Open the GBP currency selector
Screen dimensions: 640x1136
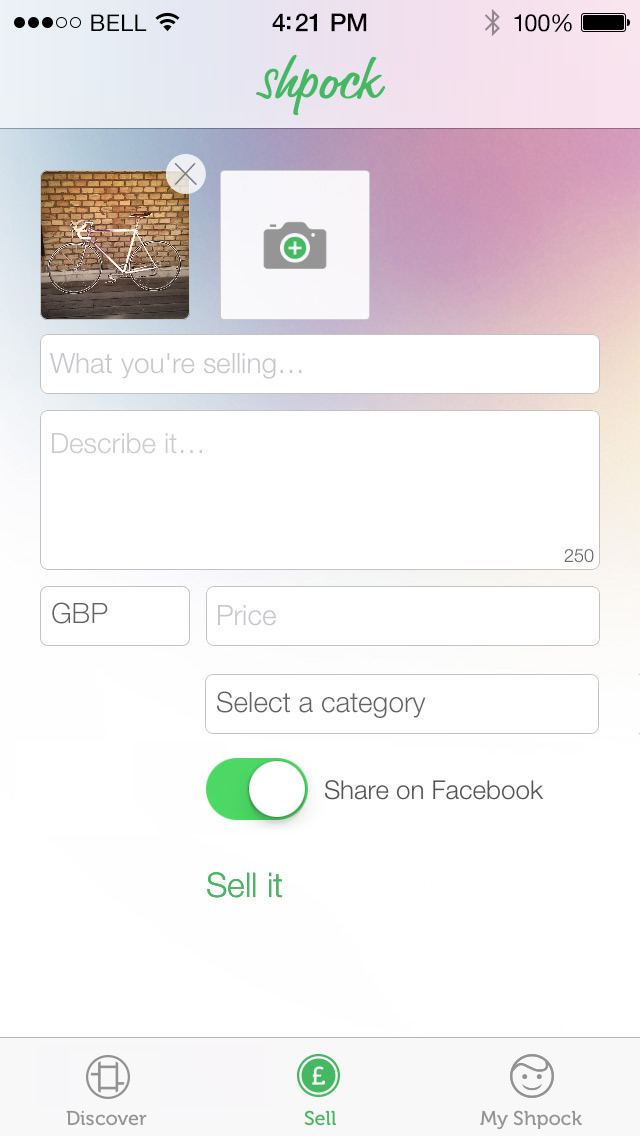(x=114, y=615)
